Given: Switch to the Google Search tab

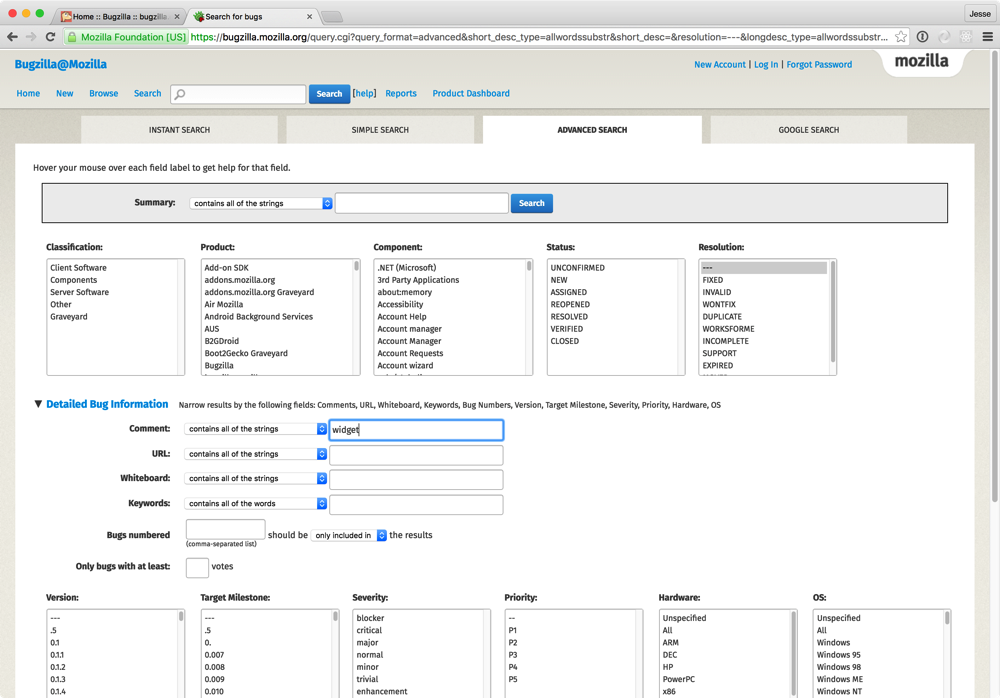Looking at the screenshot, I should (x=808, y=130).
